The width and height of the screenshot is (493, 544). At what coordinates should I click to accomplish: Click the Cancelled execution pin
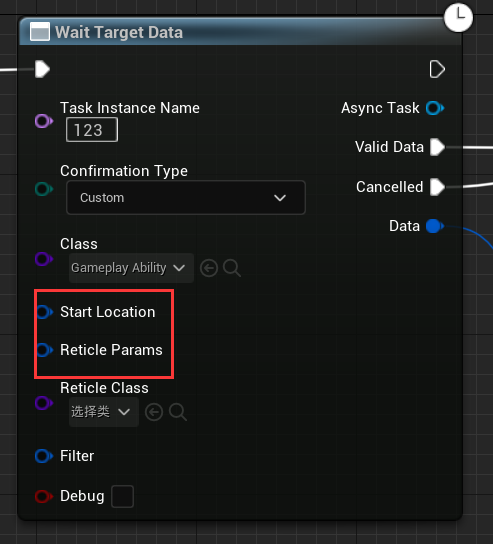(437, 187)
